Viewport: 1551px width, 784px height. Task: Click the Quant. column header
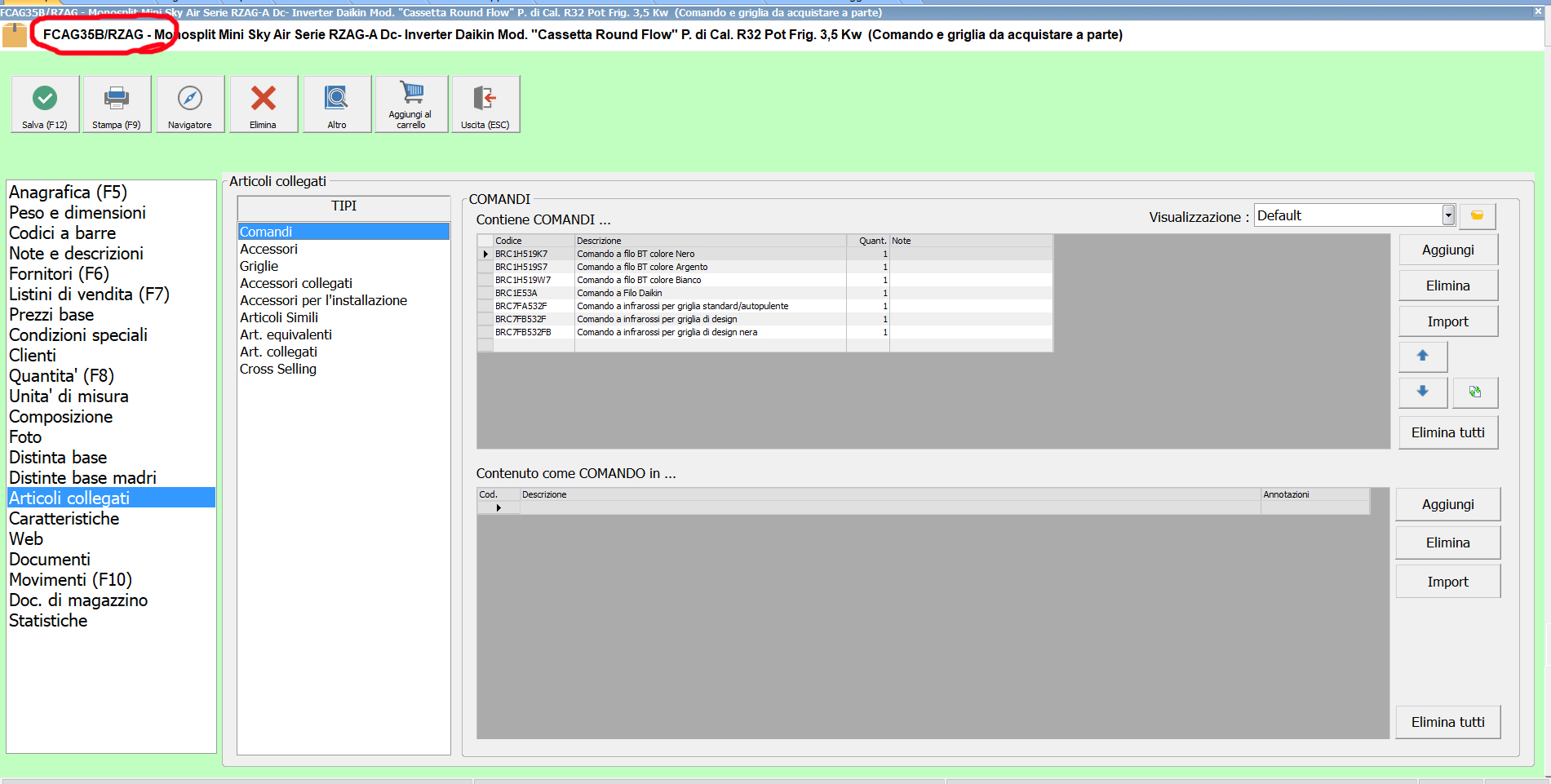tap(868, 241)
